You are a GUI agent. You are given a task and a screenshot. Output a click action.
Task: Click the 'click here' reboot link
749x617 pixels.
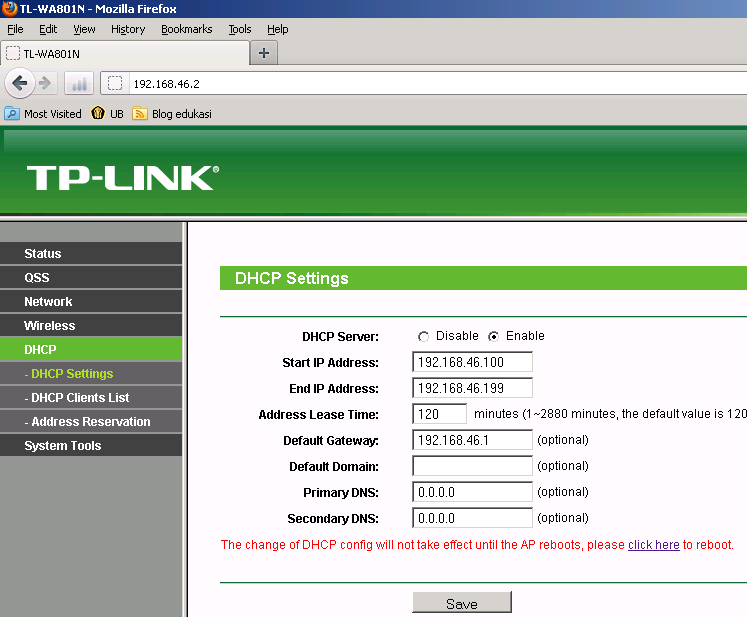point(653,545)
